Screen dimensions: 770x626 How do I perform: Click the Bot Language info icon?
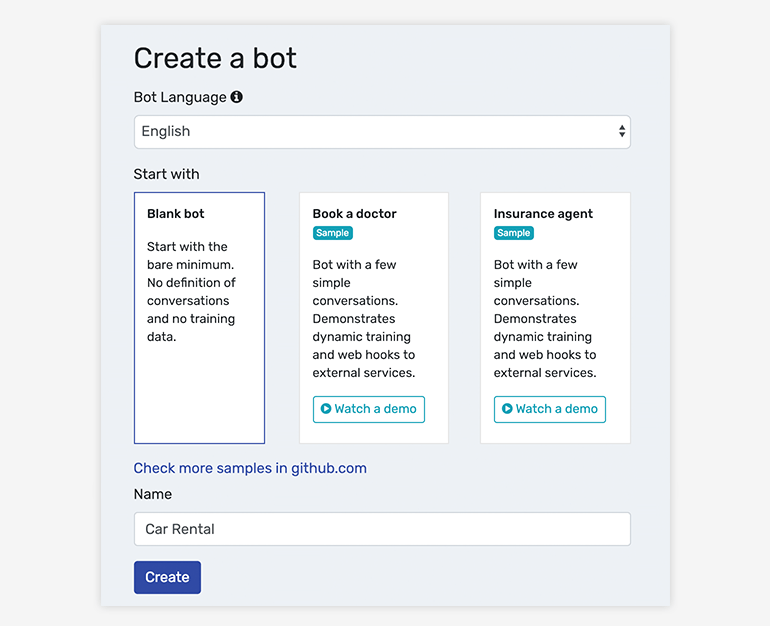coord(237,97)
